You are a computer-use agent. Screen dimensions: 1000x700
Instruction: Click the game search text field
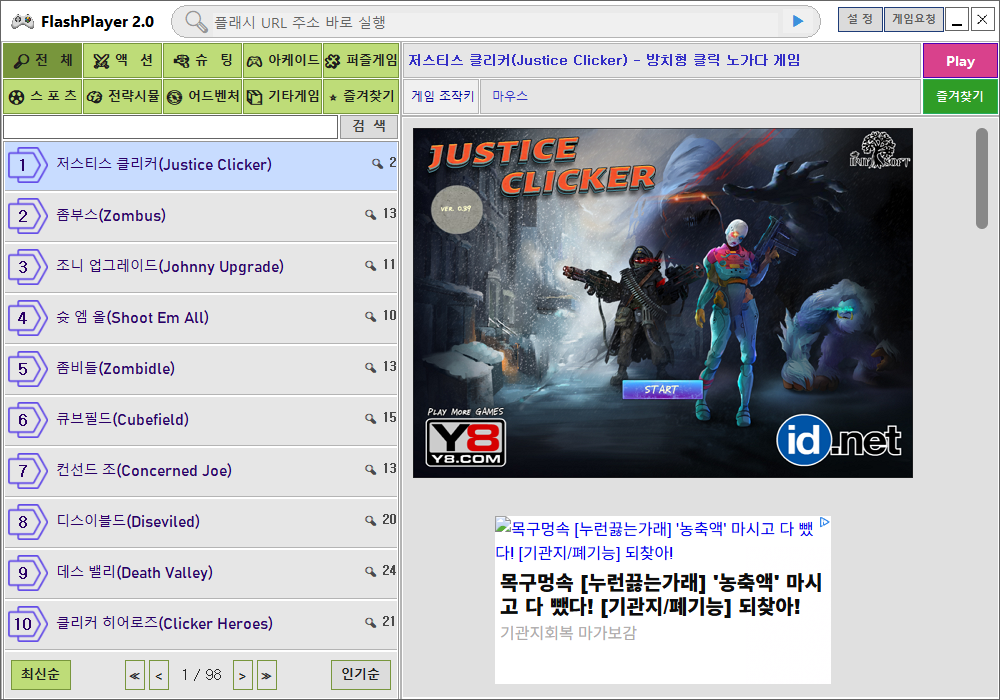point(170,127)
